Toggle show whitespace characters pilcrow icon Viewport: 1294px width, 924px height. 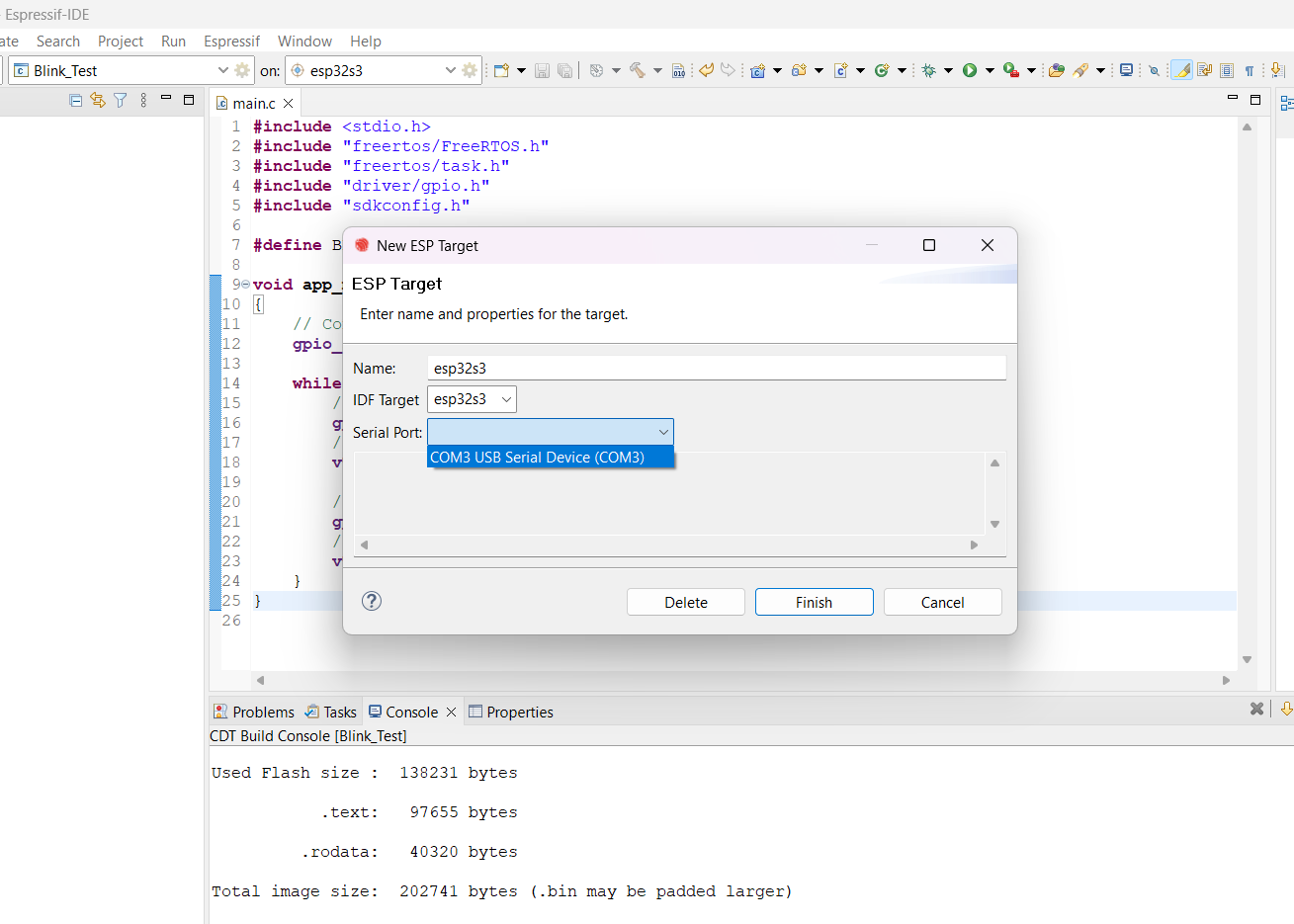tap(1250, 70)
